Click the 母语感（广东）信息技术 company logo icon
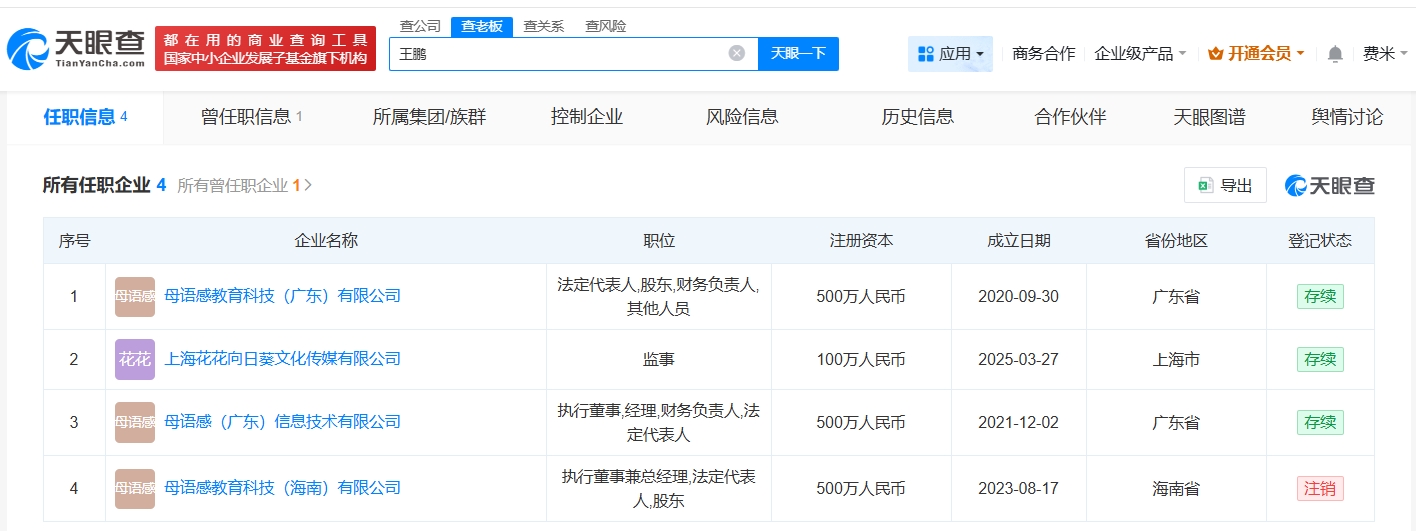1416x531 pixels. [135, 423]
